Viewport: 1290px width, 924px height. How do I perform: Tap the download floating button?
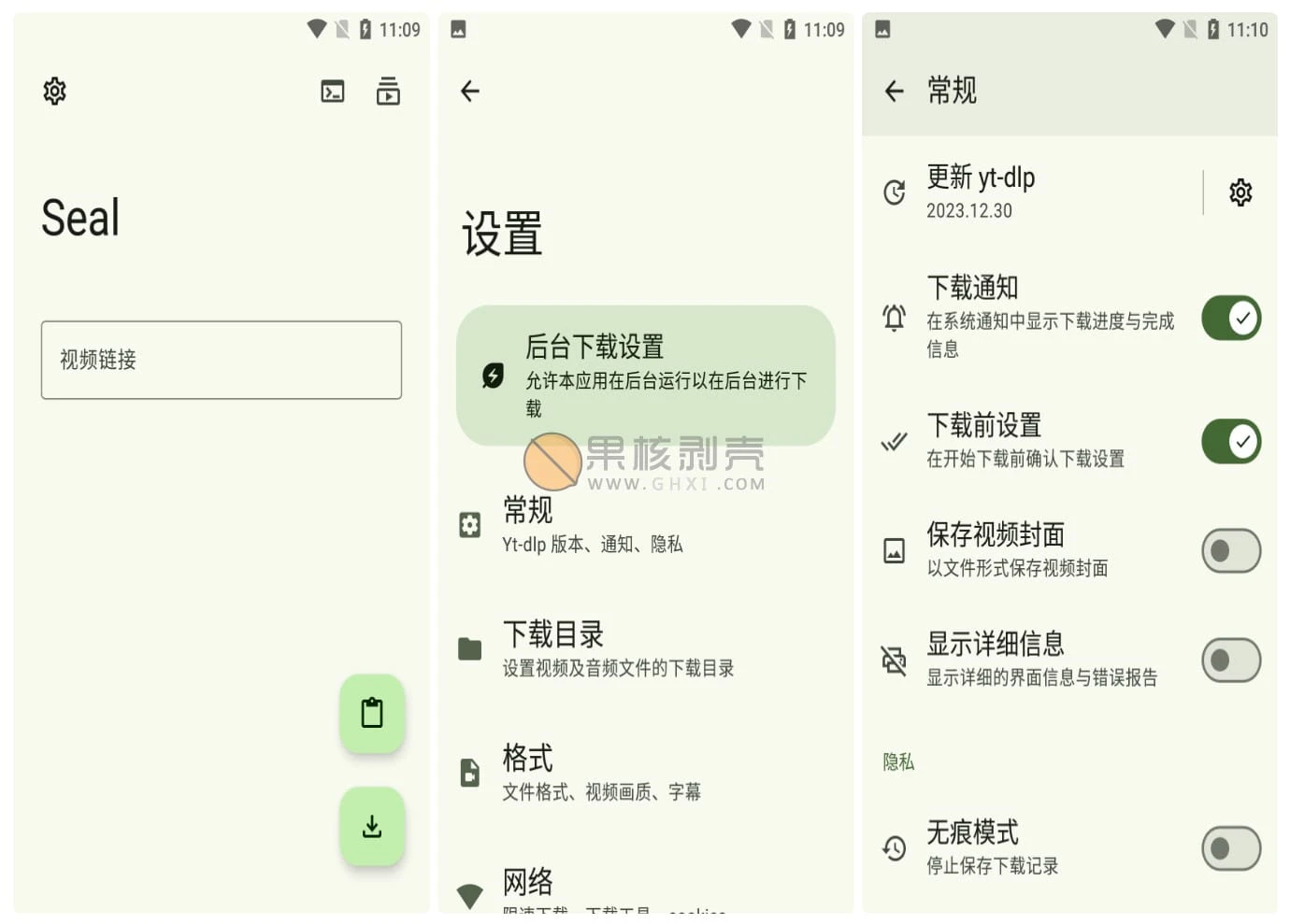pos(372,827)
